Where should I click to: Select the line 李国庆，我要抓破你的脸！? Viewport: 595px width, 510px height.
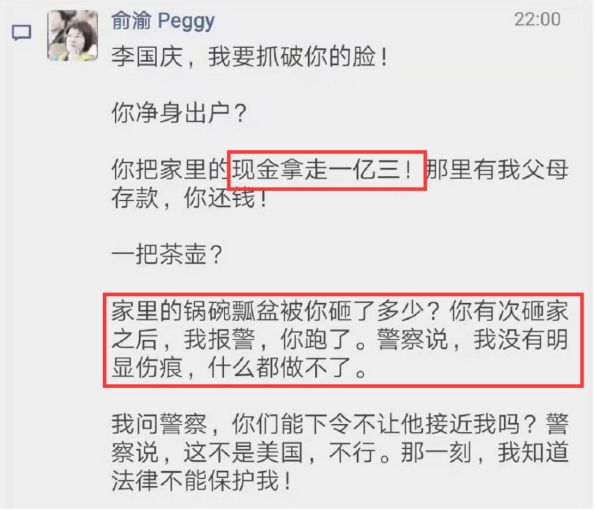click(x=249, y=57)
